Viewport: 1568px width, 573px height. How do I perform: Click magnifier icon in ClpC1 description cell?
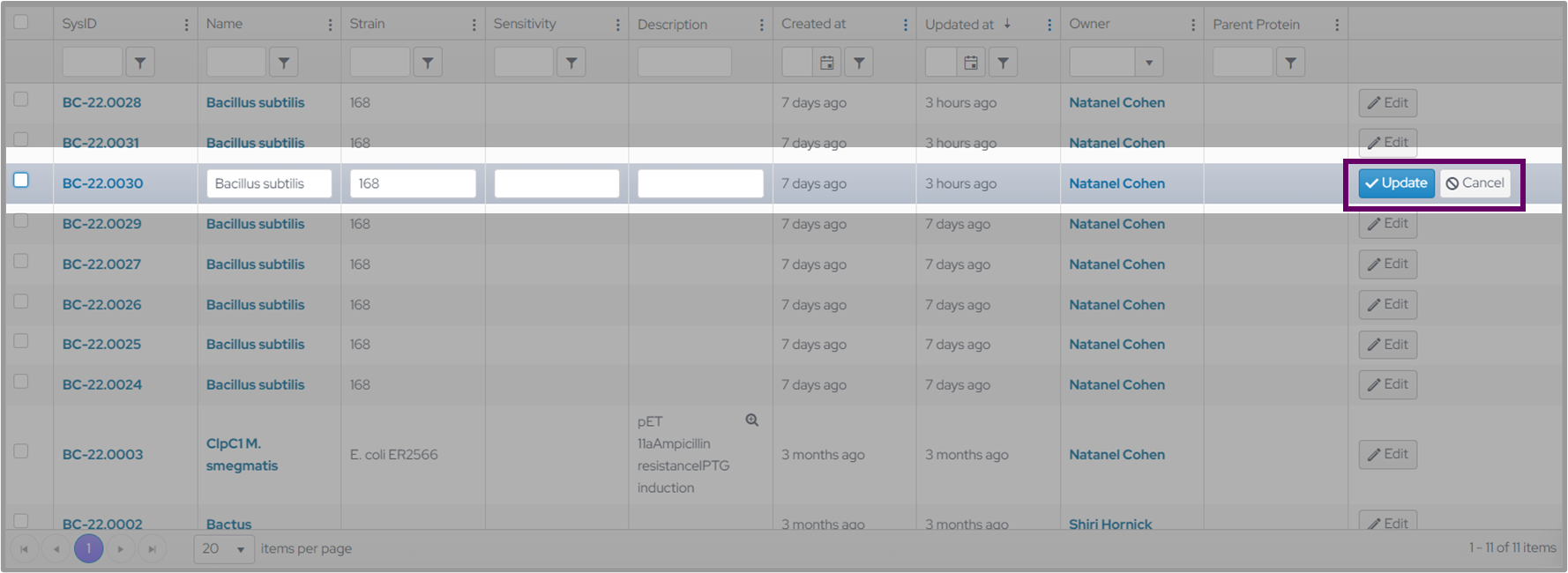click(751, 420)
